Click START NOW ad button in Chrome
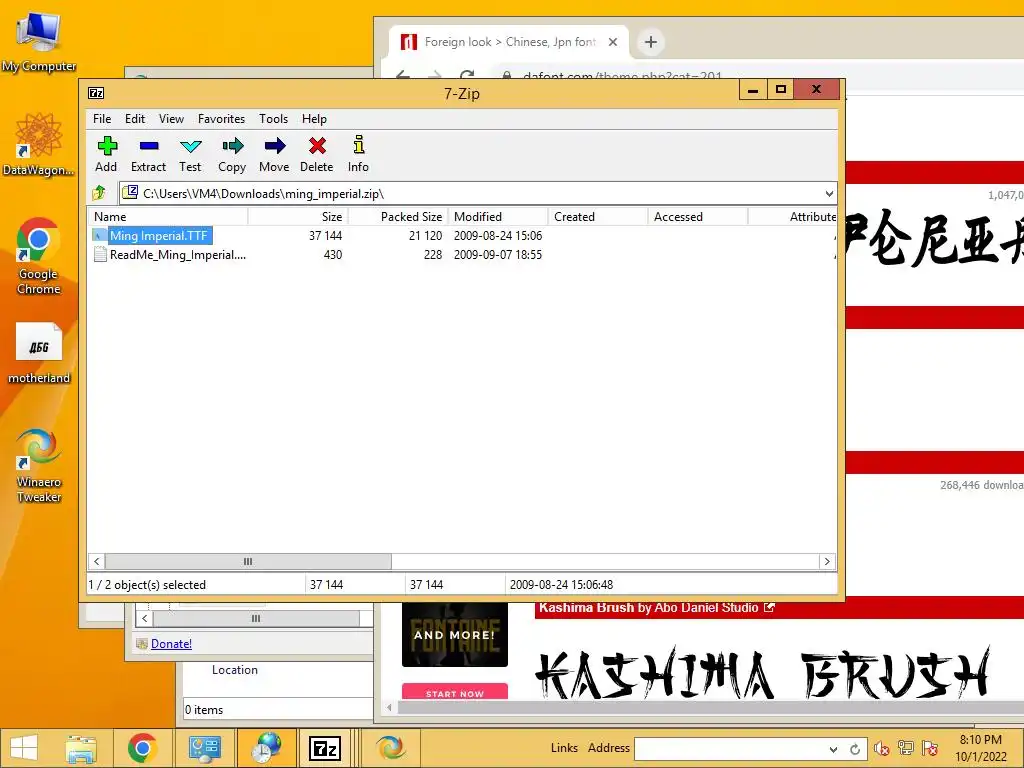 pyautogui.click(x=455, y=692)
